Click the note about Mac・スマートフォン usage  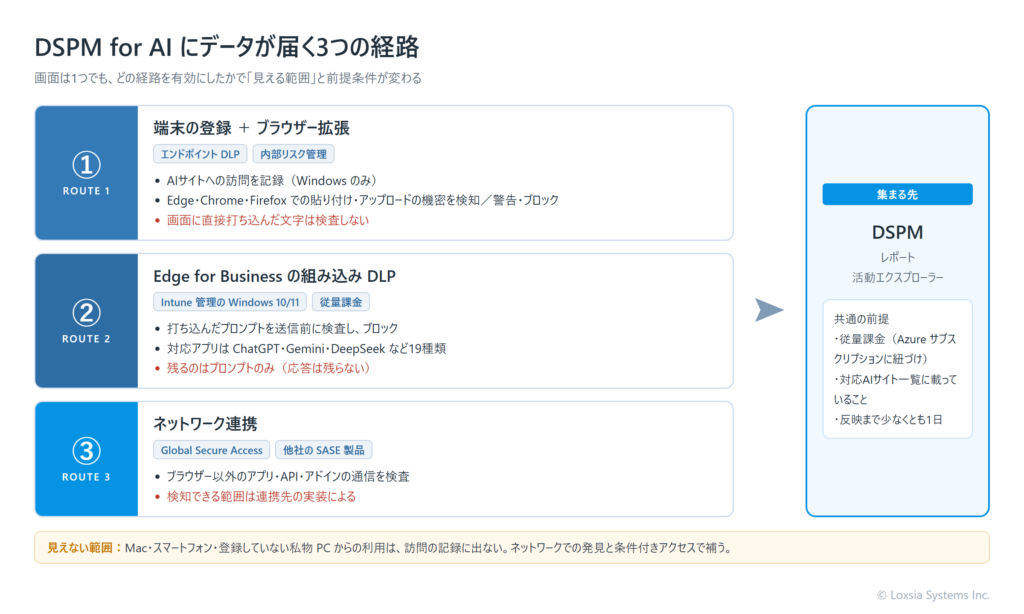tap(428, 547)
